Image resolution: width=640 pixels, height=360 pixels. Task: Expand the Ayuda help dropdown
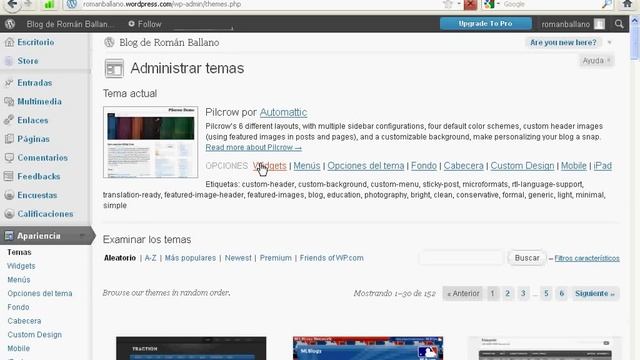(x=596, y=61)
